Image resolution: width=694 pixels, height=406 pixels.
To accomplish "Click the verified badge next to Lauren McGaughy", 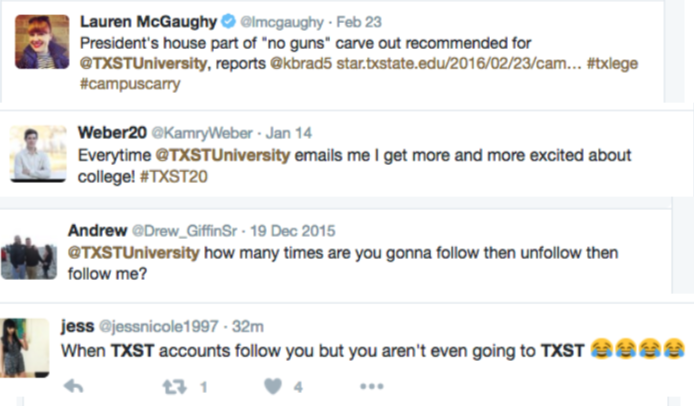I will coord(228,21).
